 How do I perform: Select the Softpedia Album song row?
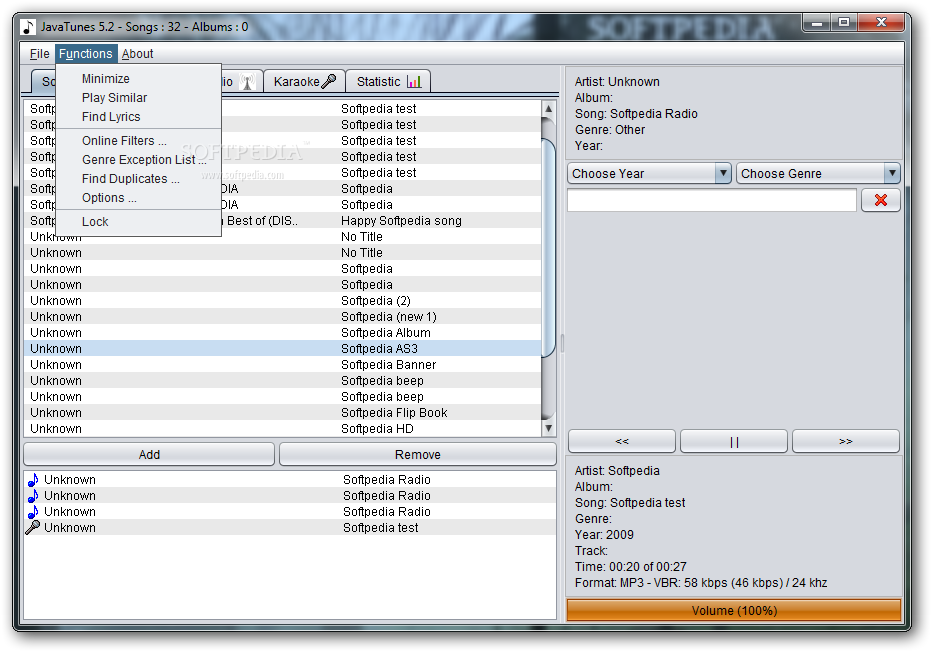[x=283, y=333]
